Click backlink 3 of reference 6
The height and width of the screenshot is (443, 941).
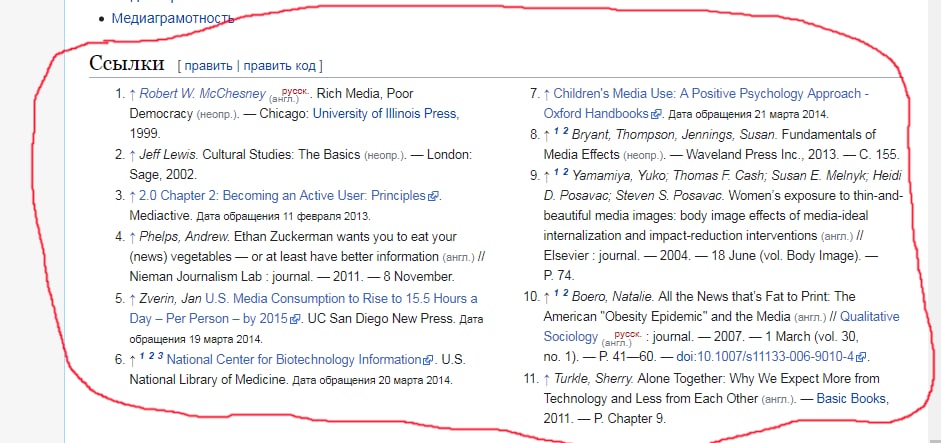[160, 357]
